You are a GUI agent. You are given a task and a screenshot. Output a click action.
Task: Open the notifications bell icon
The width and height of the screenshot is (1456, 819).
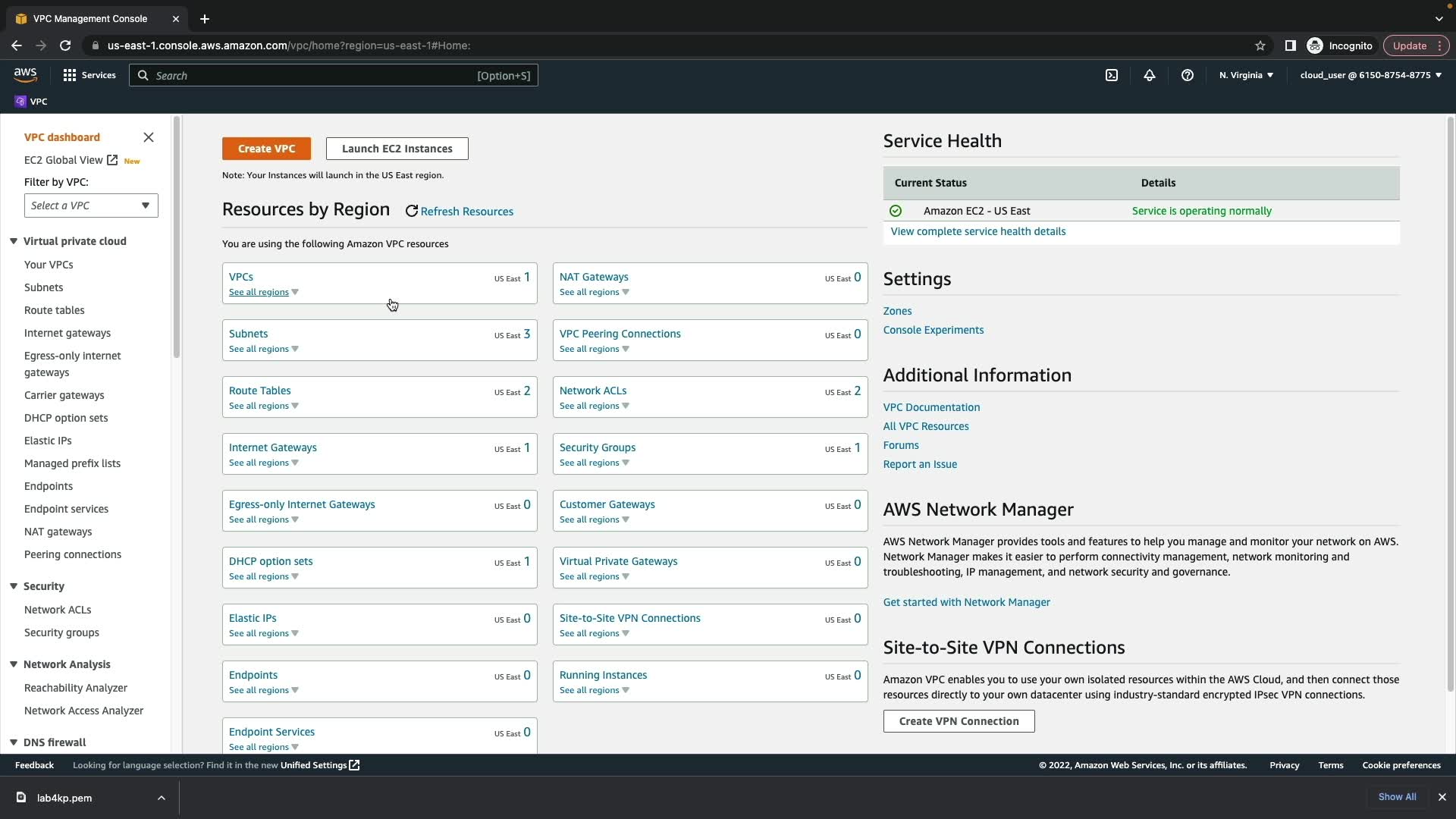pyautogui.click(x=1149, y=75)
